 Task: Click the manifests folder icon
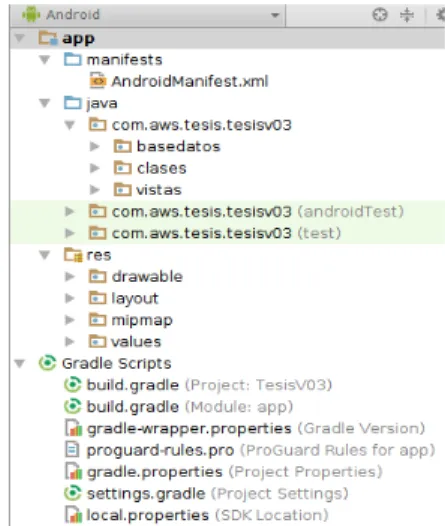point(72,59)
